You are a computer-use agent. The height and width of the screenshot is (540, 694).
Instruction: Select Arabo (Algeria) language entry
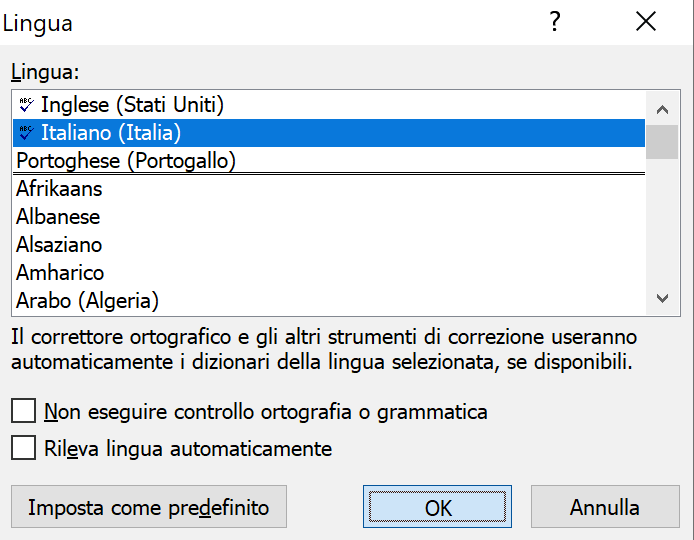click(x=329, y=301)
